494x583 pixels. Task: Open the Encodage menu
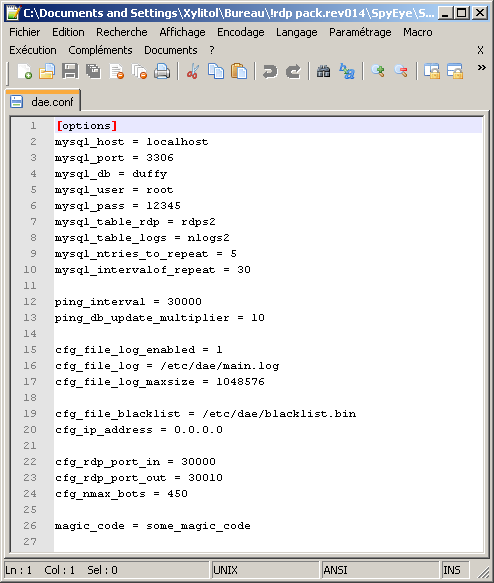[240, 32]
